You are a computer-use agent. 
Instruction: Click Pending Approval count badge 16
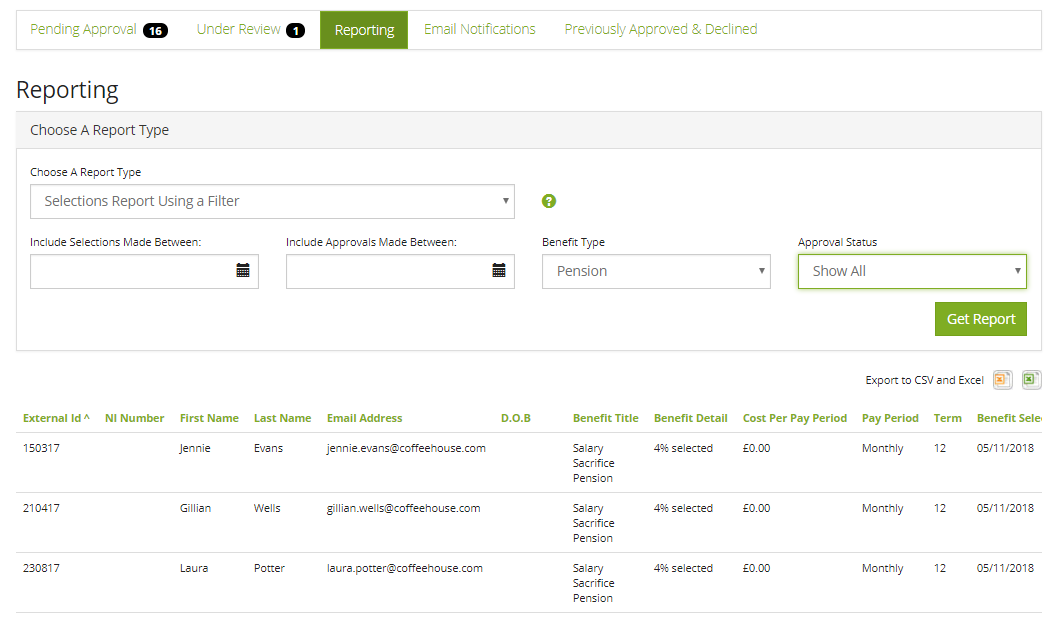click(x=155, y=30)
